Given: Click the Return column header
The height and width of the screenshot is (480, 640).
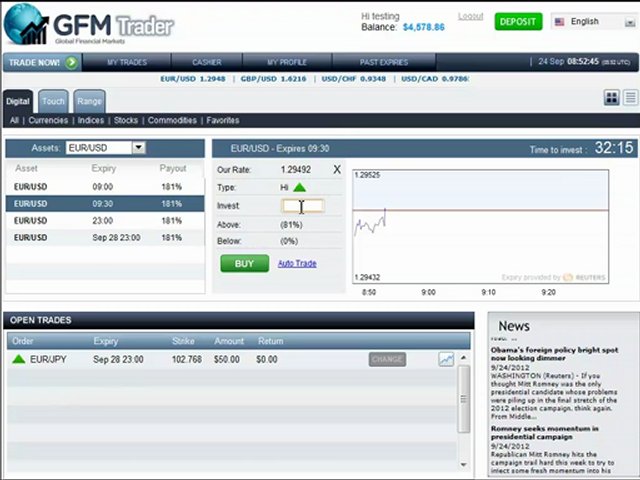Looking at the screenshot, I should point(271,341).
